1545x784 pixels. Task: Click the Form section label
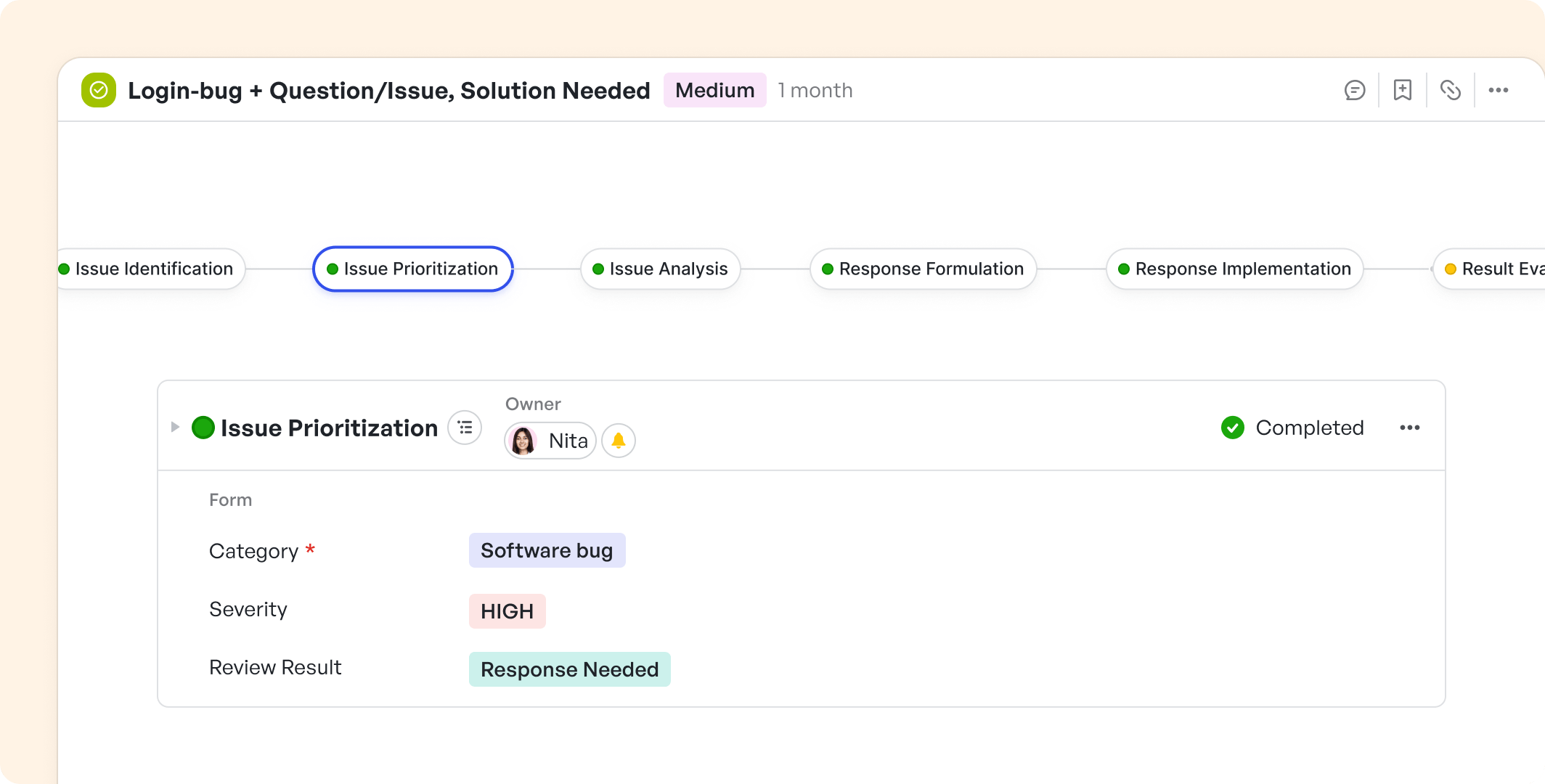click(x=230, y=500)
